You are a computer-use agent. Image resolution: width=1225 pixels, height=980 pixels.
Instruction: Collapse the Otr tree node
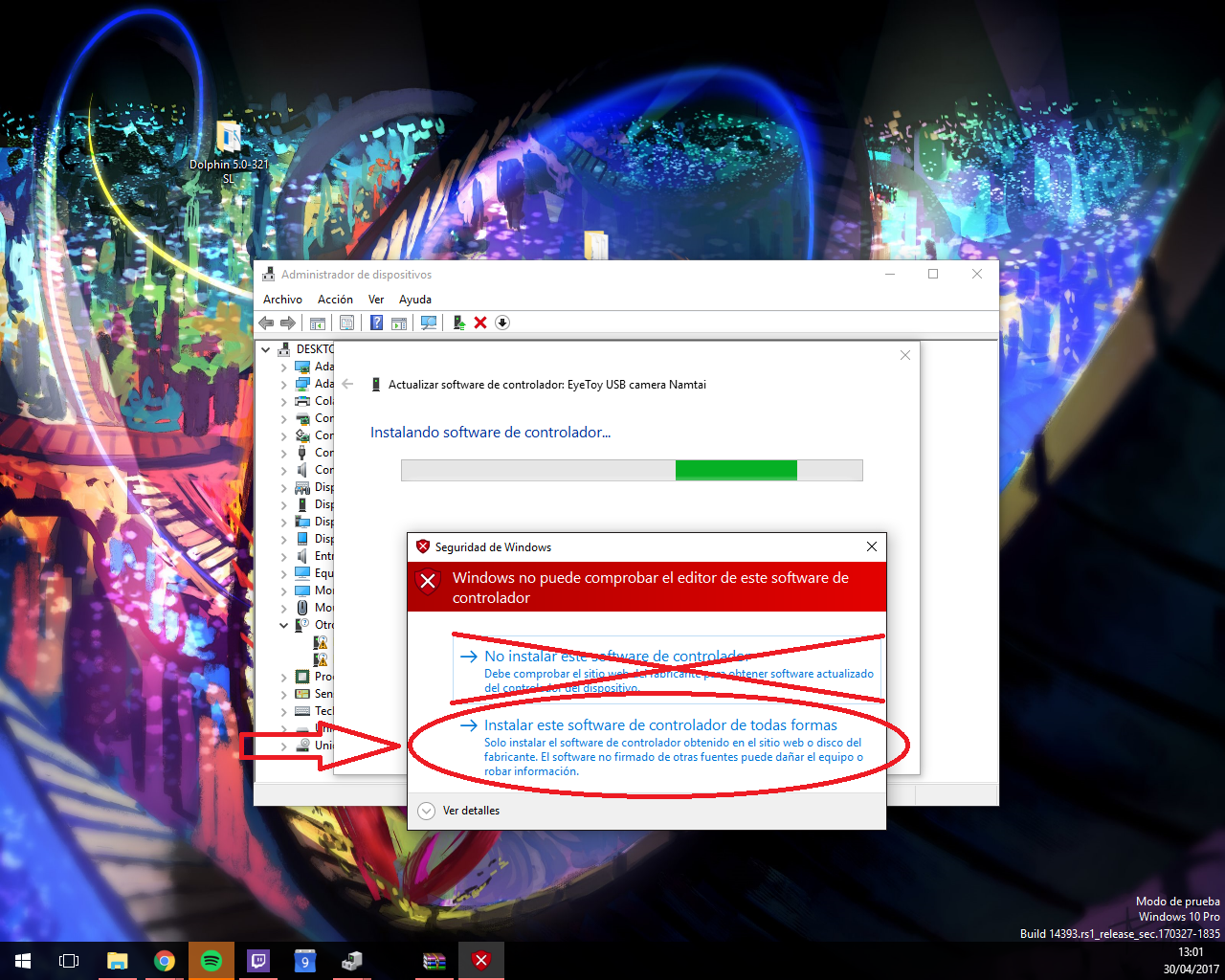pyautogui.click(x=283, y=625)
